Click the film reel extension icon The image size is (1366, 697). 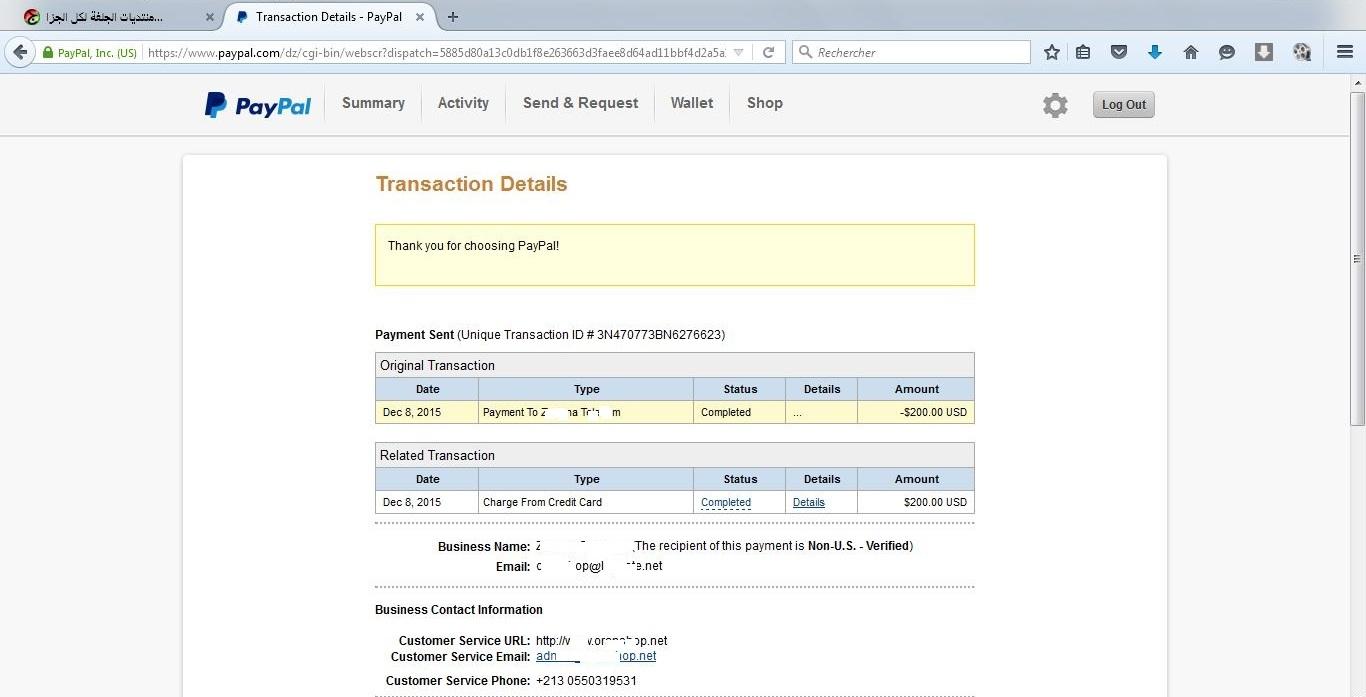[x=1302, y=52]
